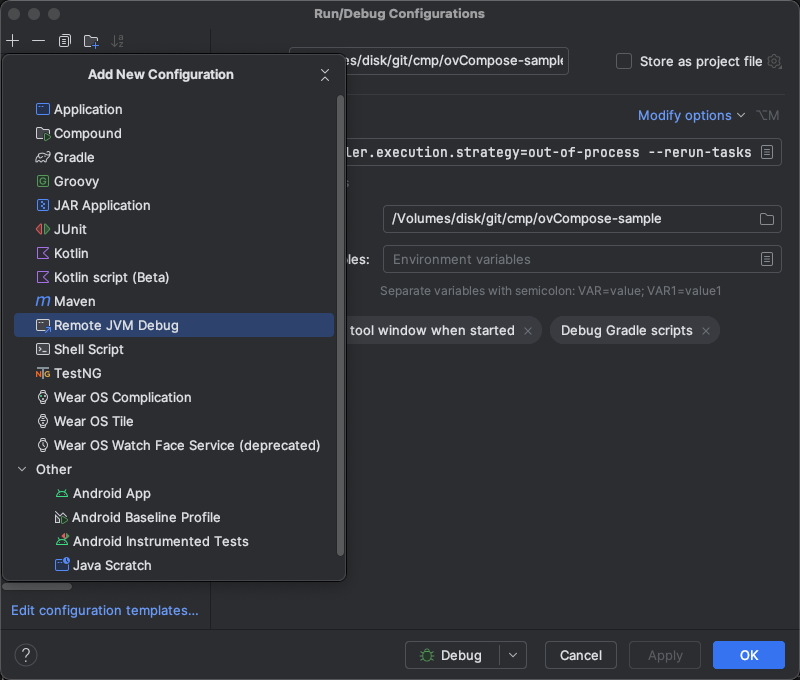Image resolution: width=800 pixels, height=680 pixels.
Task: Click the Edit configuration templates link
Action: pyautogui.click(x=105, y=610)
